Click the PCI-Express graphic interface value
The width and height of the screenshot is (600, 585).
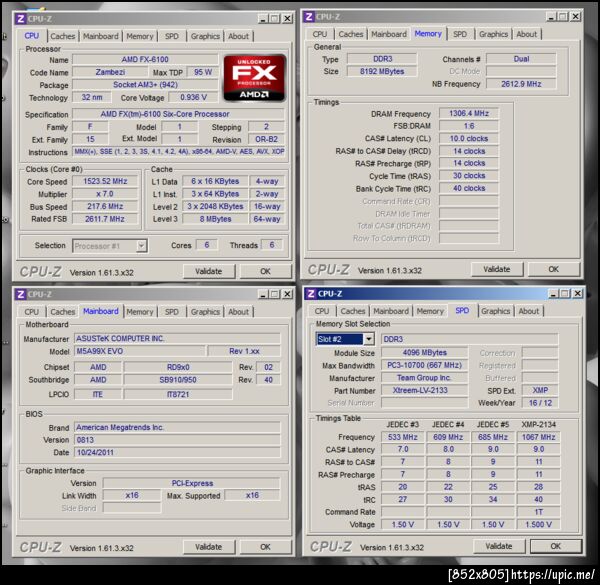192,483
